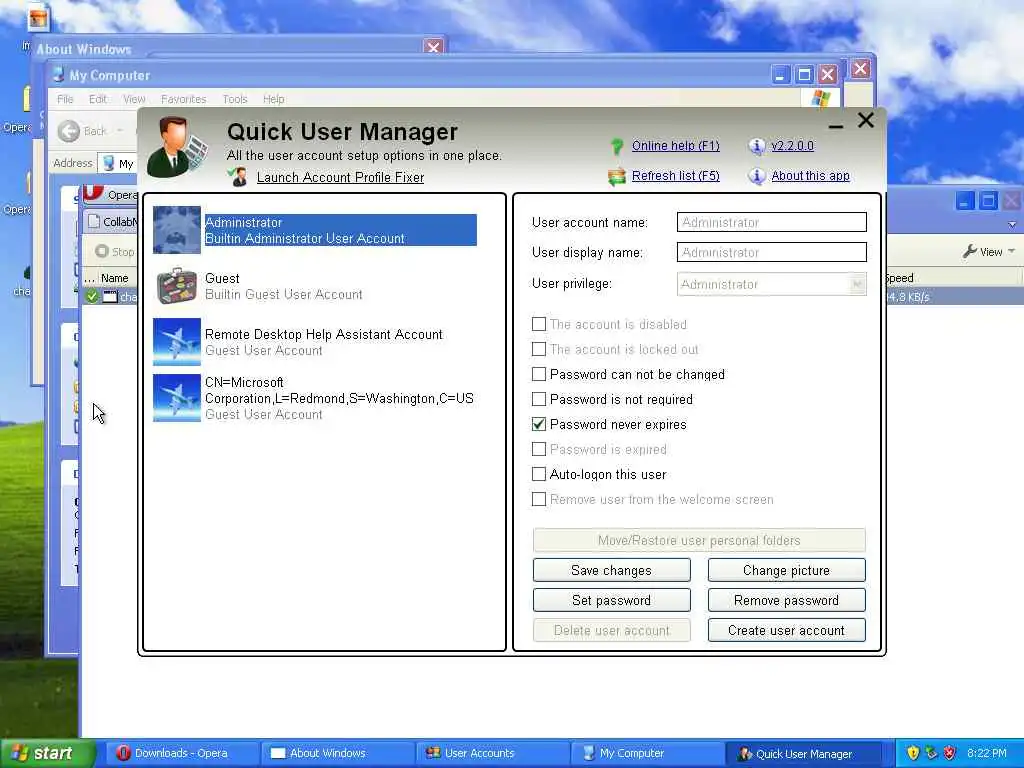
Task: Close the Quick User Manager window
Action: point(865,120)
